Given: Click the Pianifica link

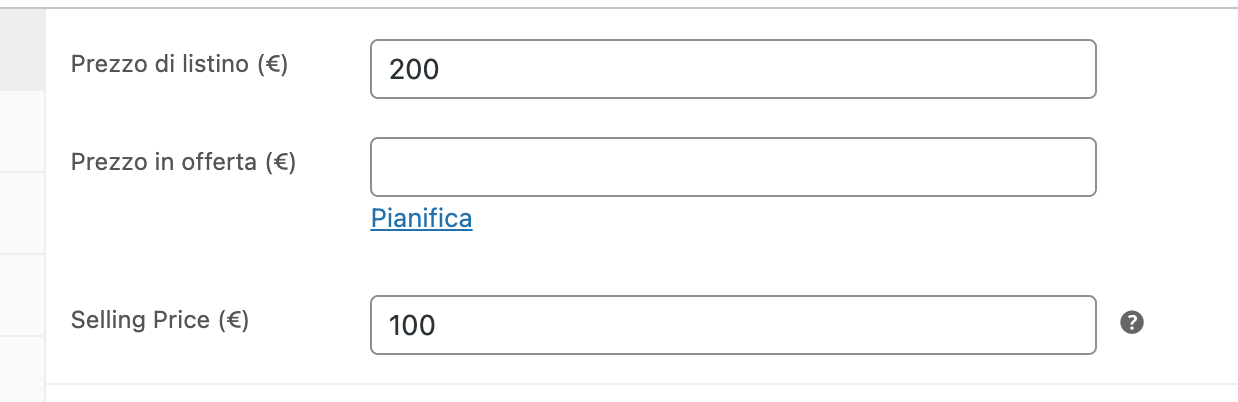Looking at the screenshot, I should click(421, 218).
